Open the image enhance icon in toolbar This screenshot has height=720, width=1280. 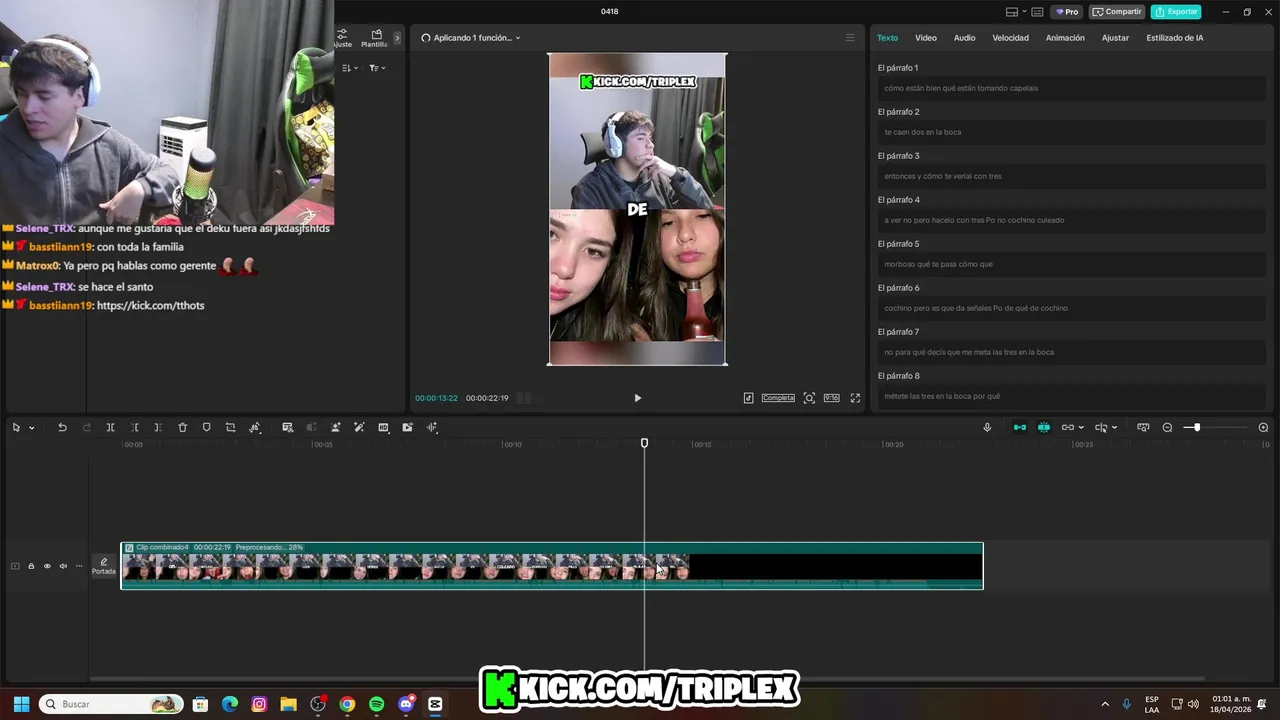407,428
